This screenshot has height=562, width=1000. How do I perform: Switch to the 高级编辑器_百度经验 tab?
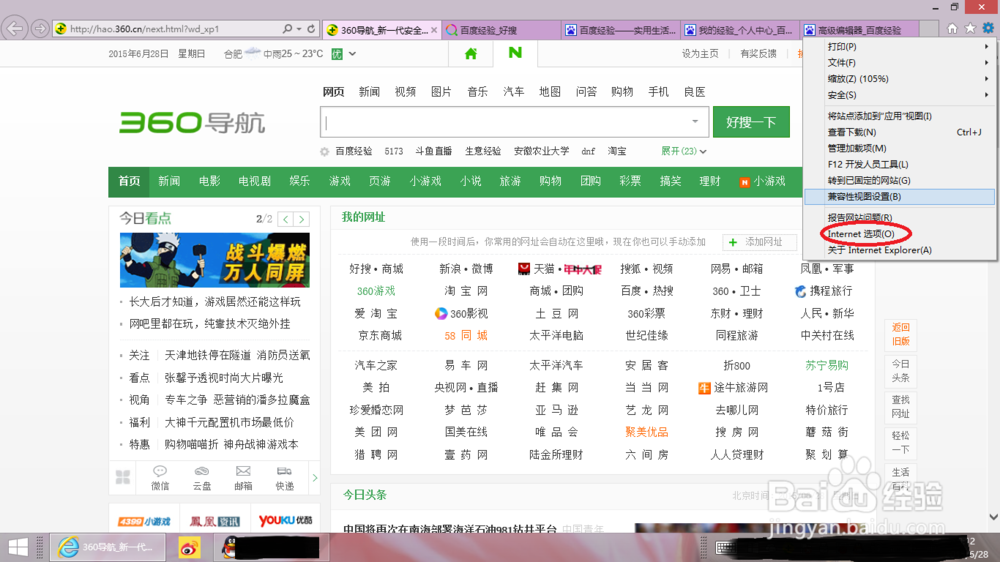point(860,30)
